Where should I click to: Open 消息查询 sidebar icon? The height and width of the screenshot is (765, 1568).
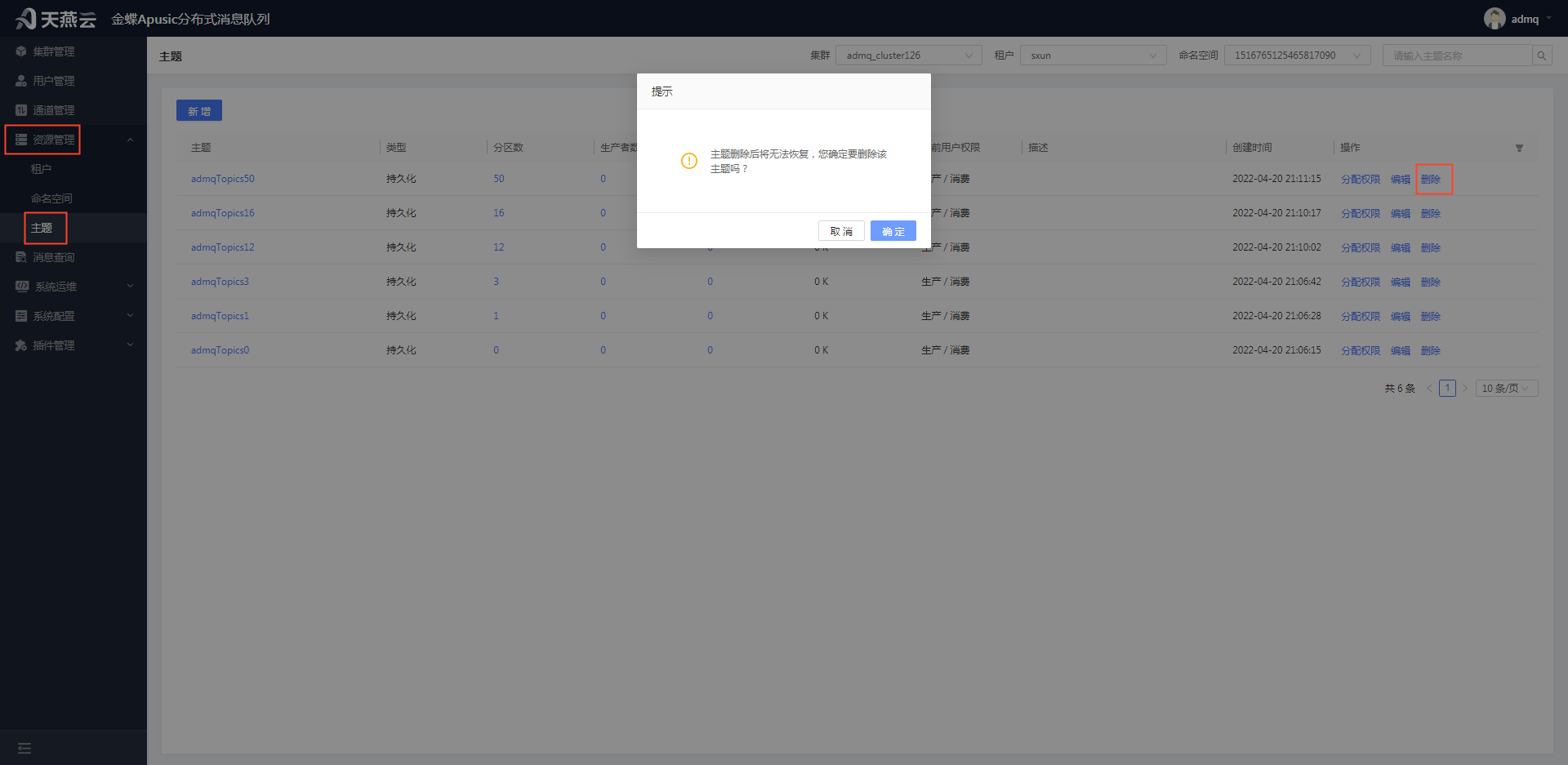[21, 257]
